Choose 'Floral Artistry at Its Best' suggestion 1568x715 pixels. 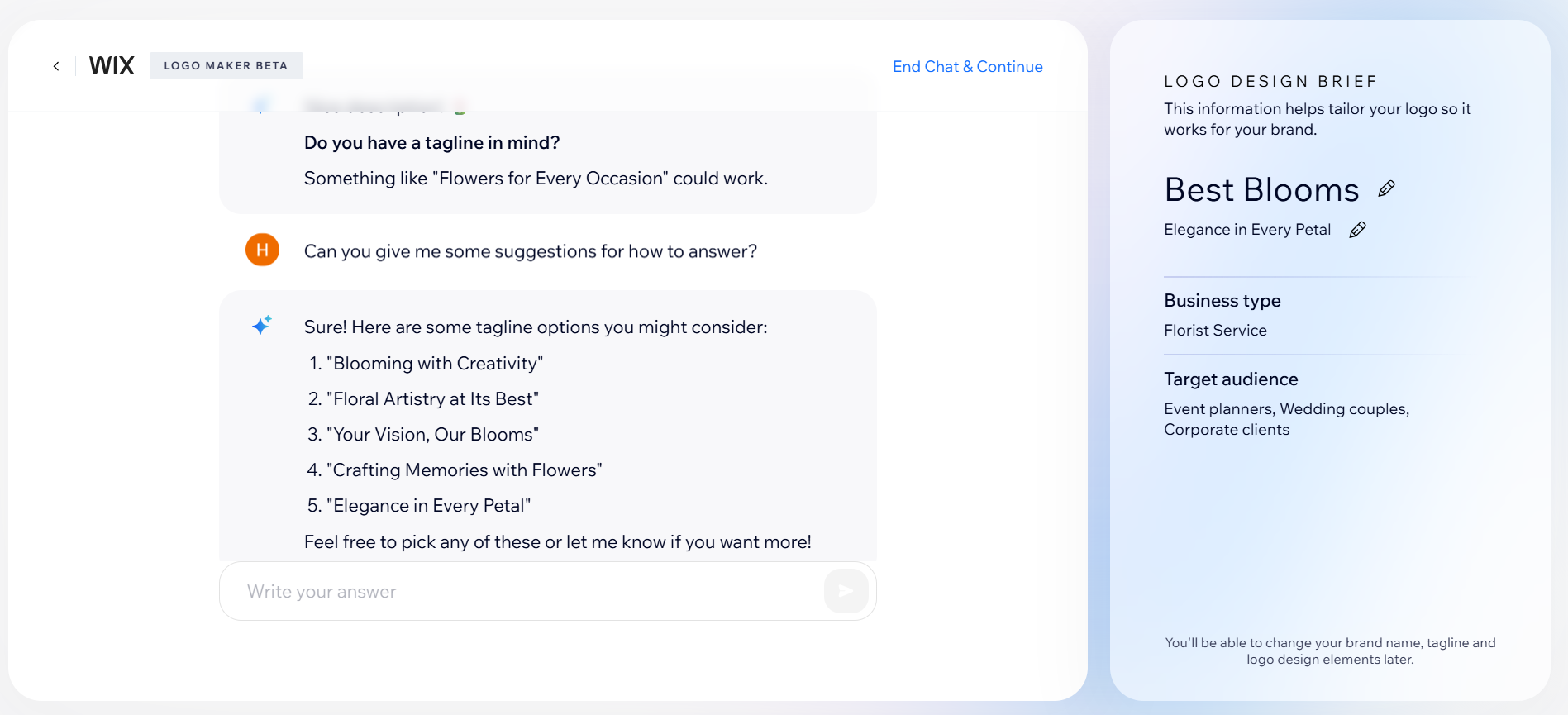(x=433, y=398)
